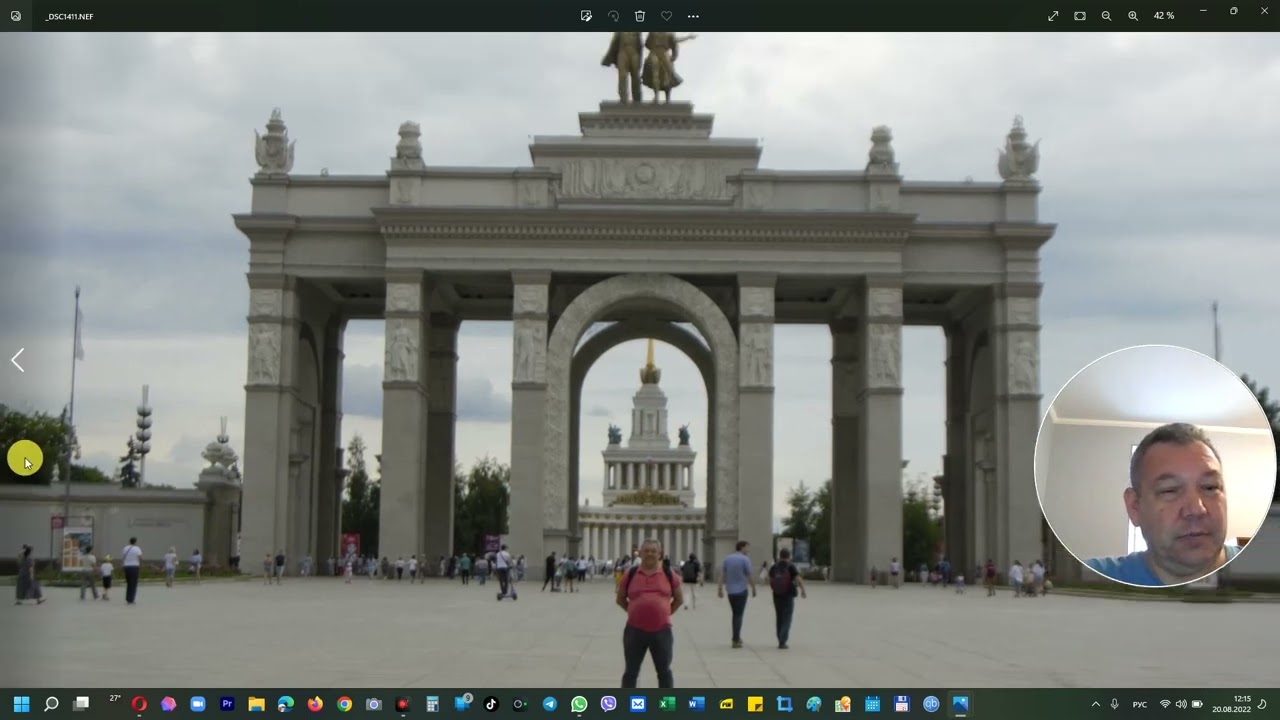Click the battery tray icon

(x=1197, y=704)
